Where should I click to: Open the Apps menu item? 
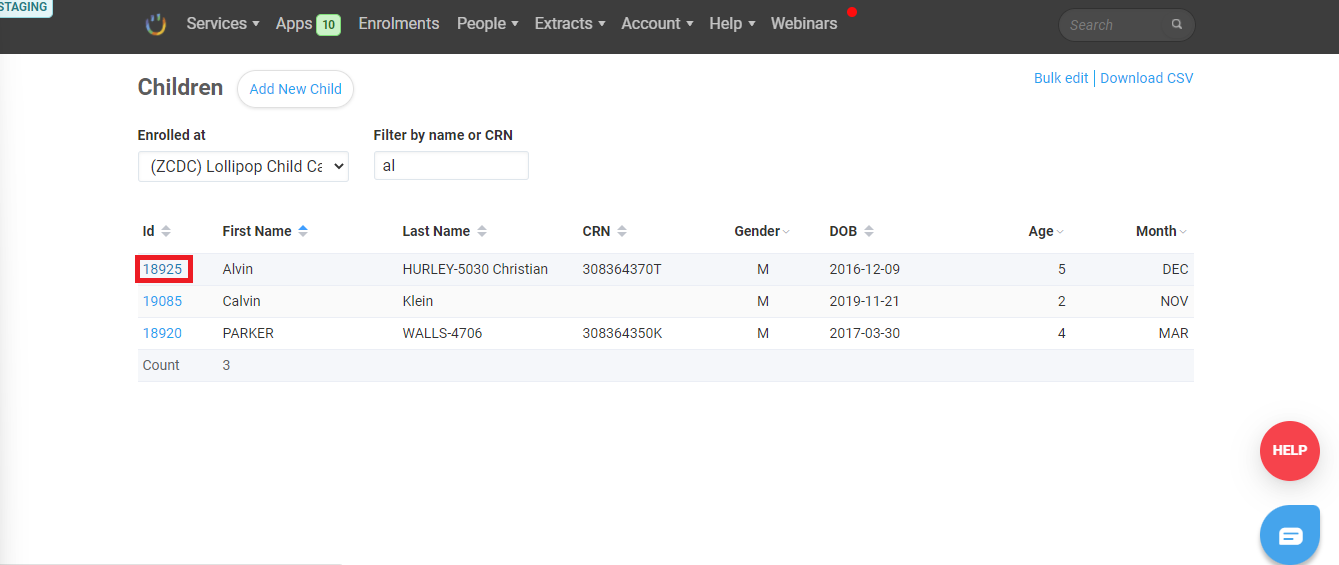pyautogui.click(x=294, y=23)
